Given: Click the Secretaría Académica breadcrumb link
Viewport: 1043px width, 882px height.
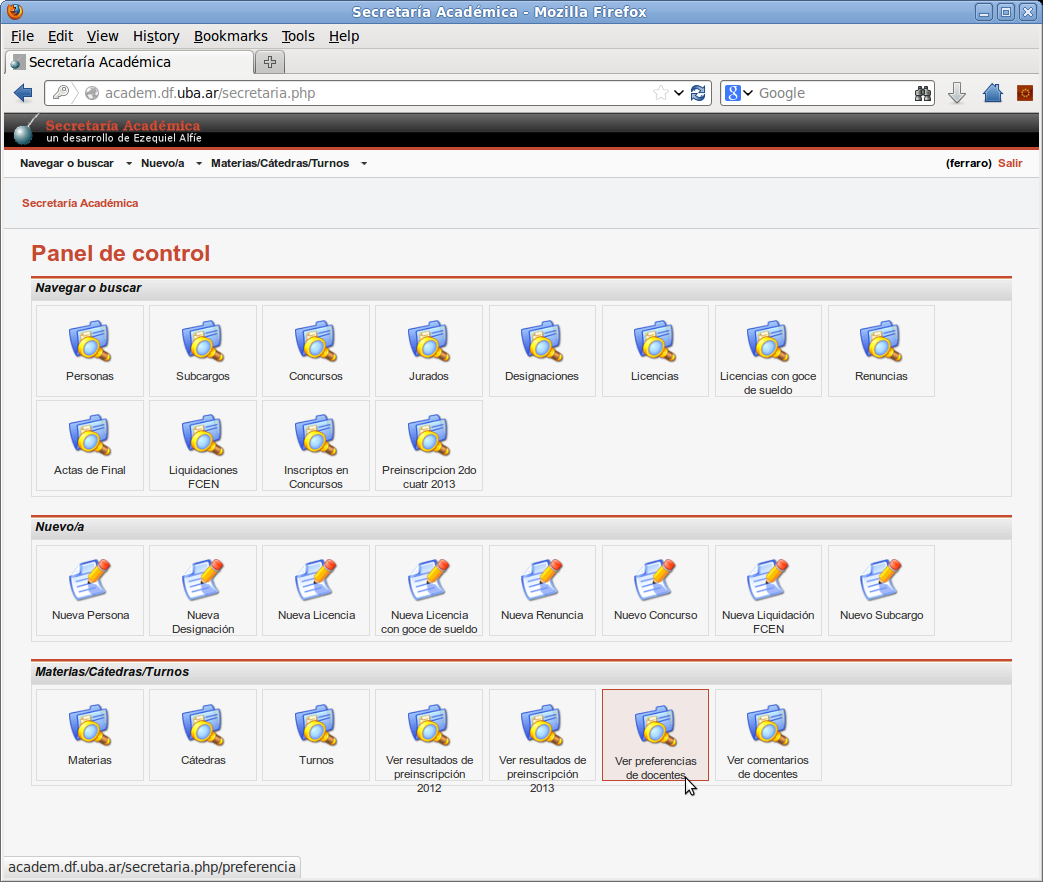Looking at the screenshot, I should [80, 204].
